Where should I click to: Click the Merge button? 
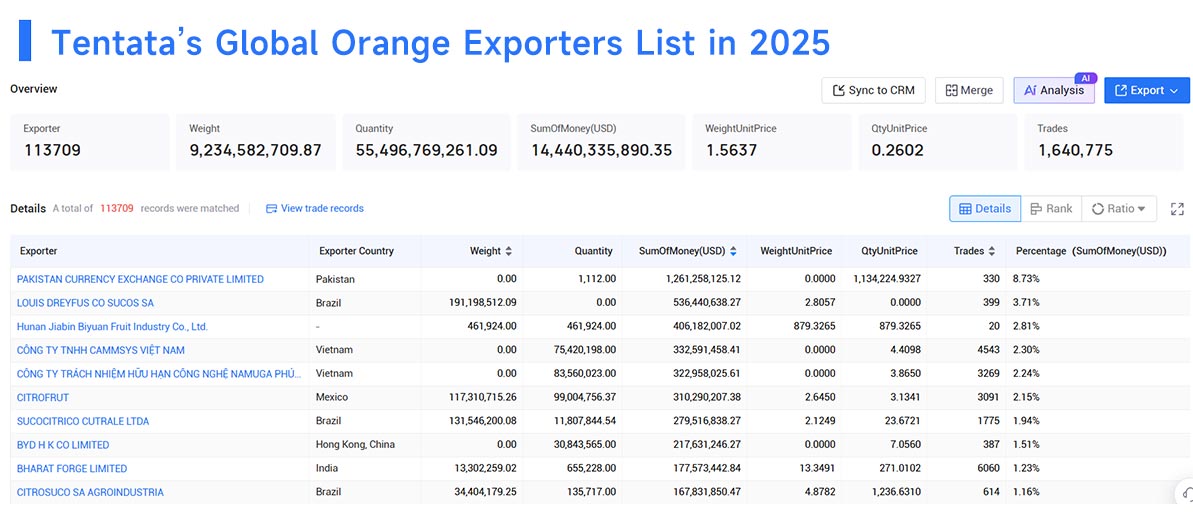click(x=969, y=91)
